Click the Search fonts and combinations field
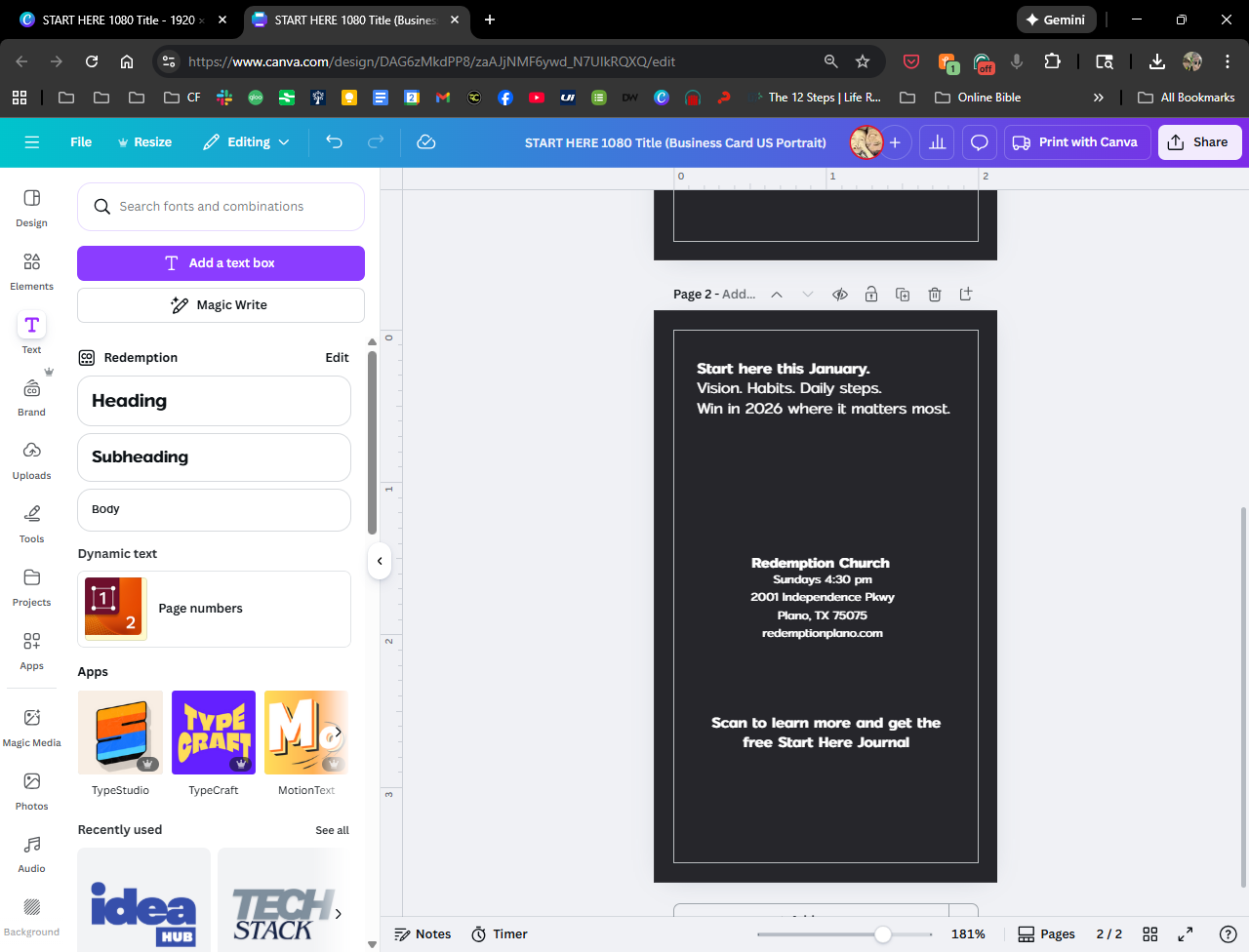Screen dimensions: 1249x952 click(221, 207)
